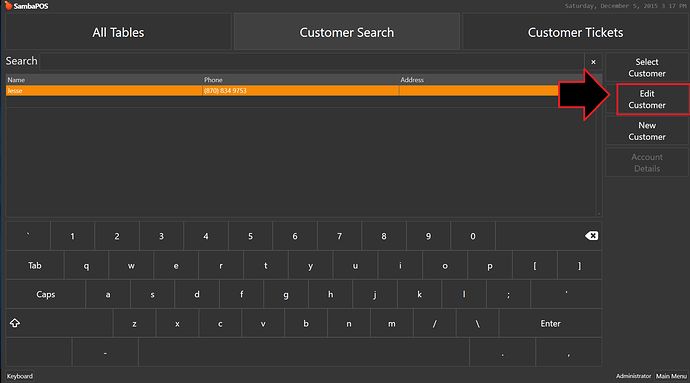Tap the Tab key on the keyboard

[35, 265]
